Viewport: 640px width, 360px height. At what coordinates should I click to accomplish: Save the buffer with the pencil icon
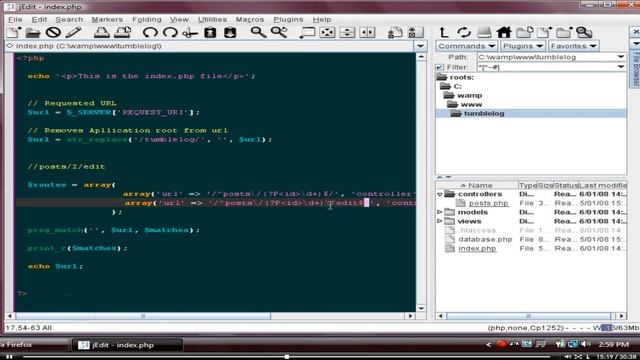73,32
